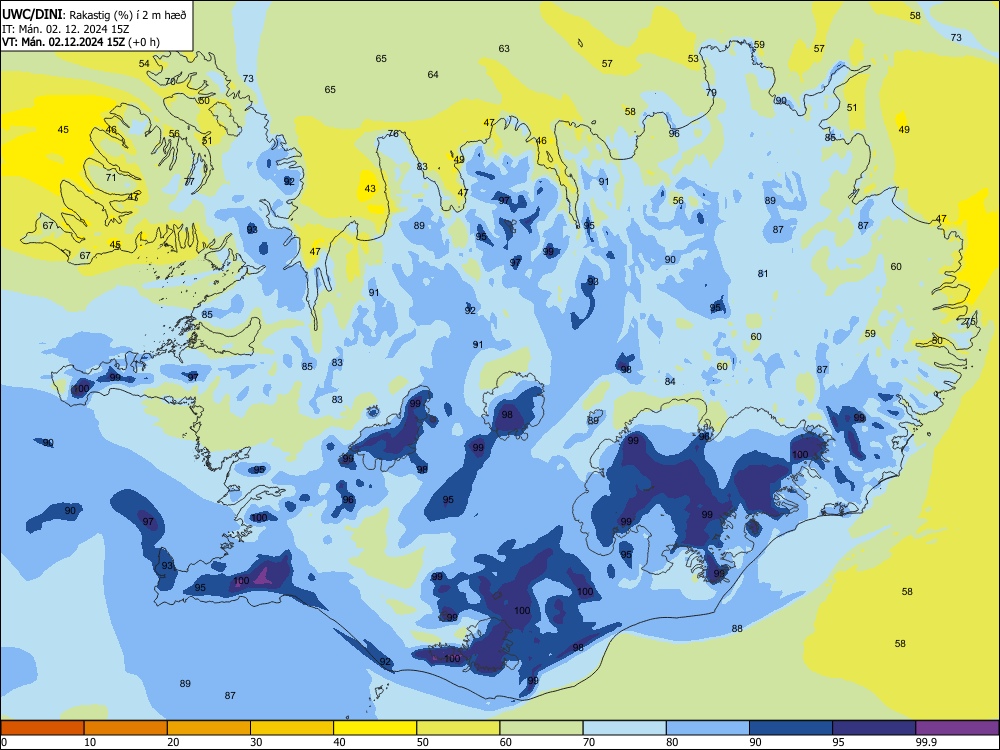Select the map value '79'
The width and height of the screenshot is (1000, 750).
[x=711, y=92]
